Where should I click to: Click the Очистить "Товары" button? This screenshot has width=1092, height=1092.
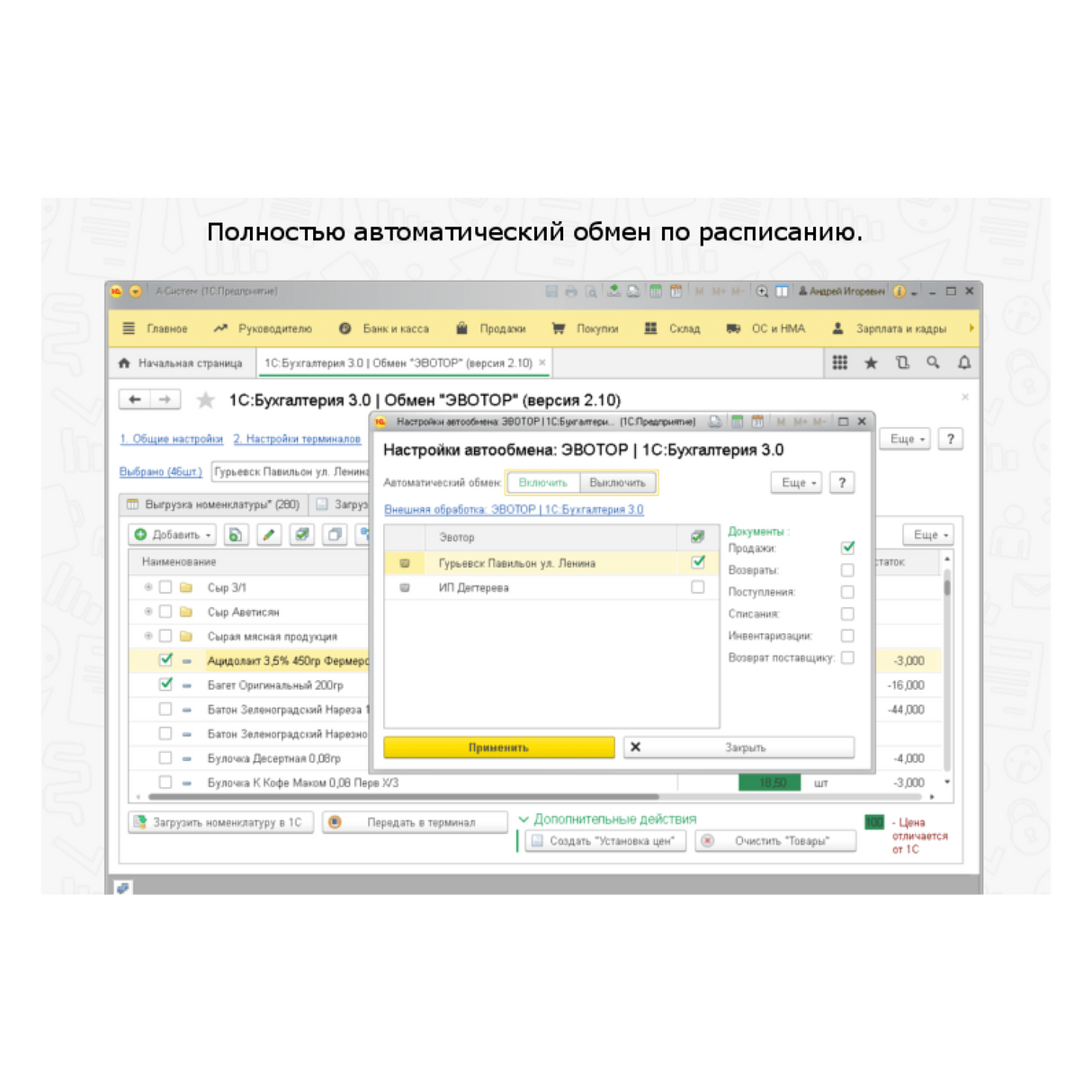pos(775,841)
